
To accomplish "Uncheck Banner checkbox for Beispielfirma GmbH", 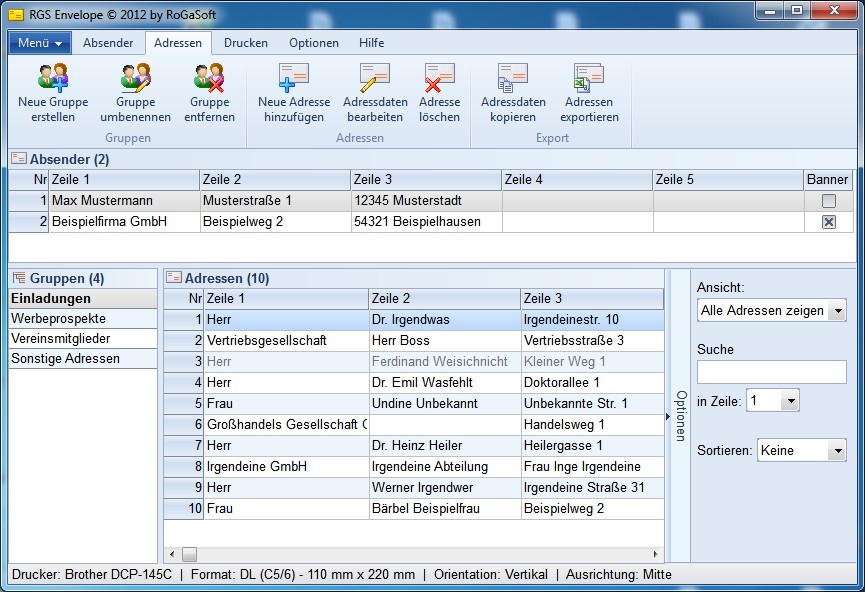I will tap(828, 222).
